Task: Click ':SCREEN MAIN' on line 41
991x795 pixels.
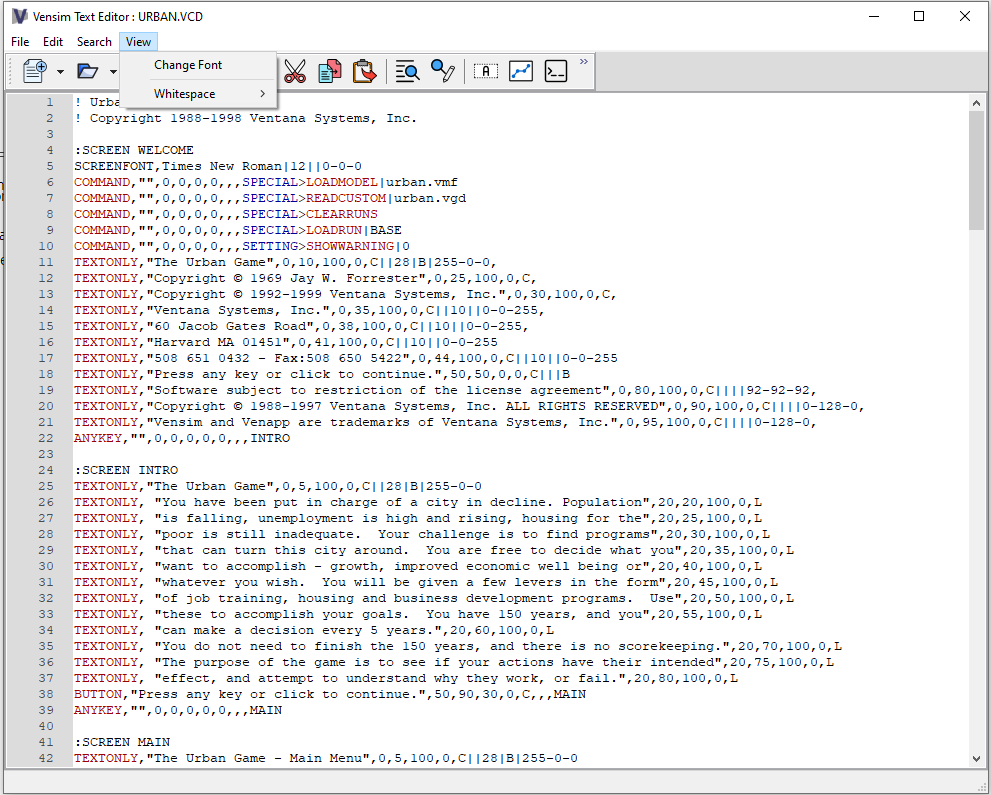Action: [122, 742]
